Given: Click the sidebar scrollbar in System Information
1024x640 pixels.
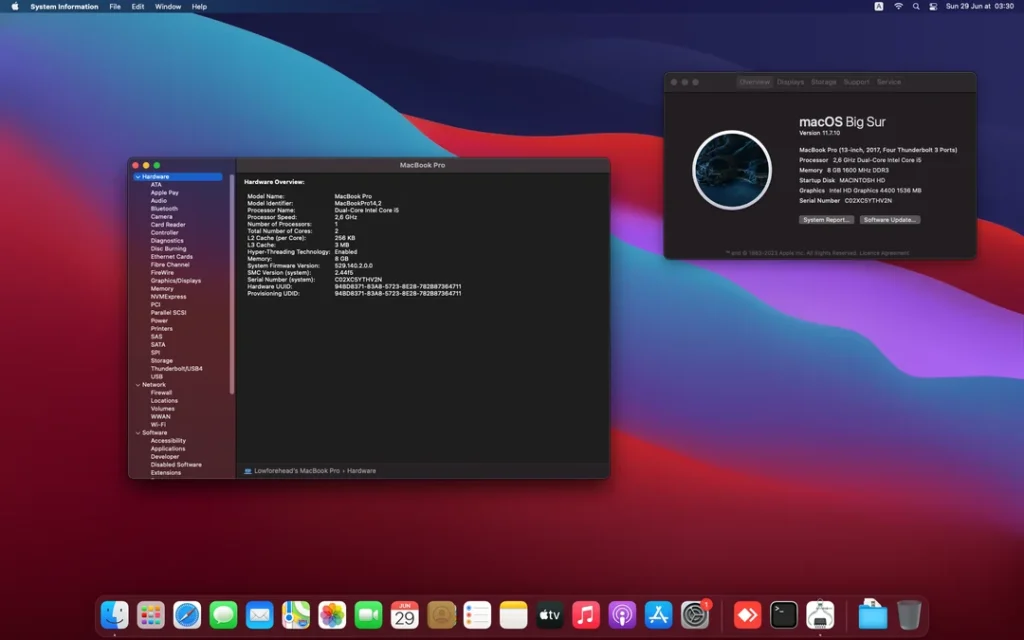Looking at the screenshot, I should pos(232,284).
